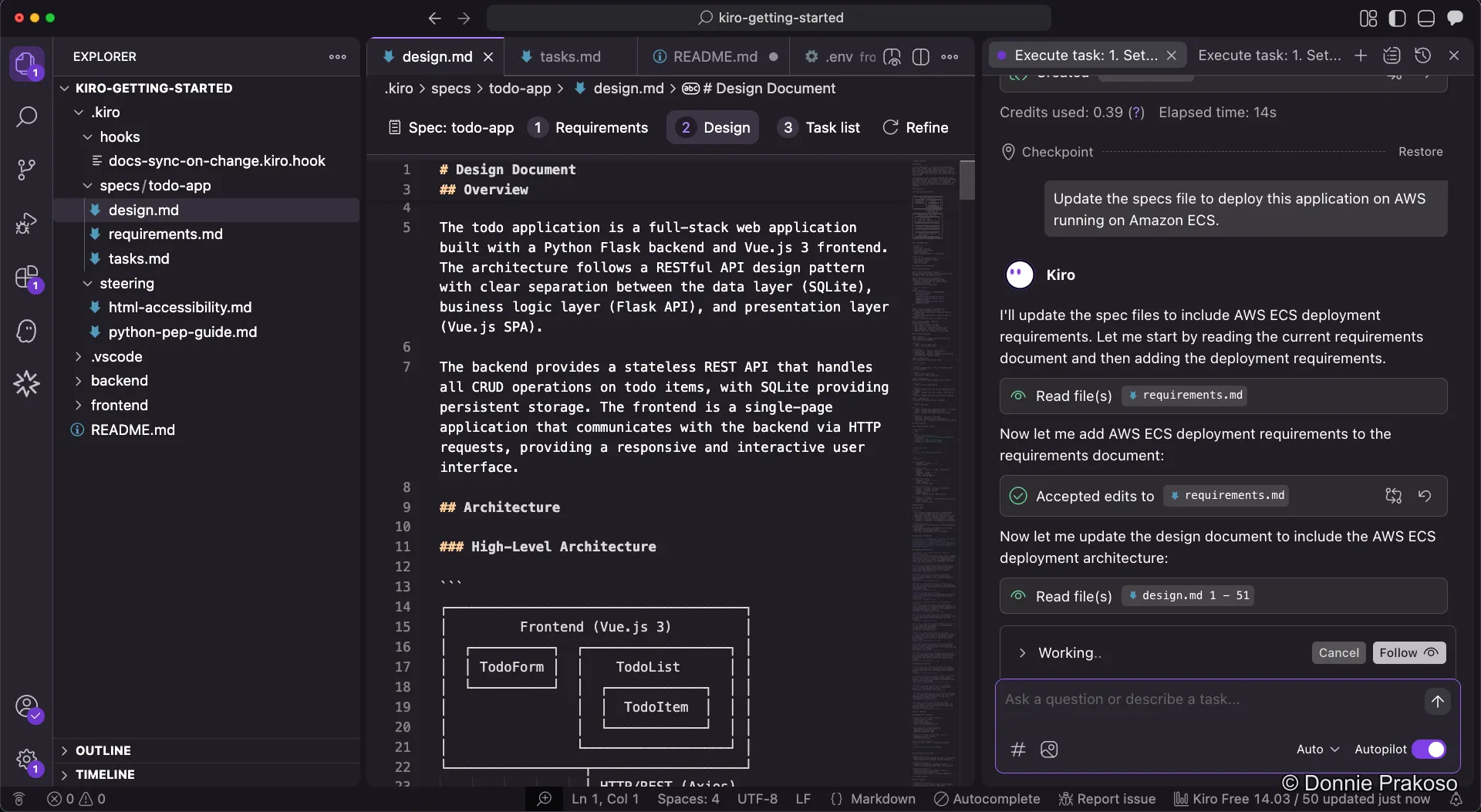Image resolution: width=1481 pixels, height=812 pixels.
Task: Open the Extensions view icon
Action: (x=26, y=278)
